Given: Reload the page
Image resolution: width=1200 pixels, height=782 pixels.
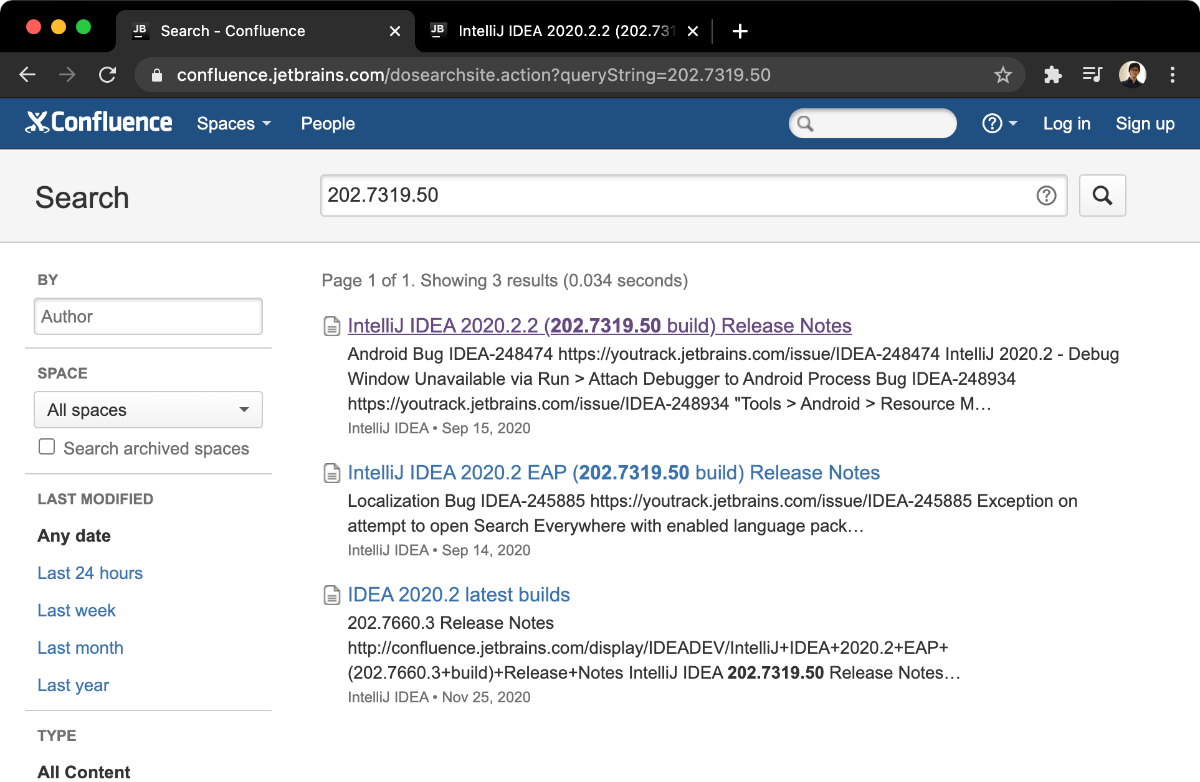Looking at the screenshot, I should point(107,75).
